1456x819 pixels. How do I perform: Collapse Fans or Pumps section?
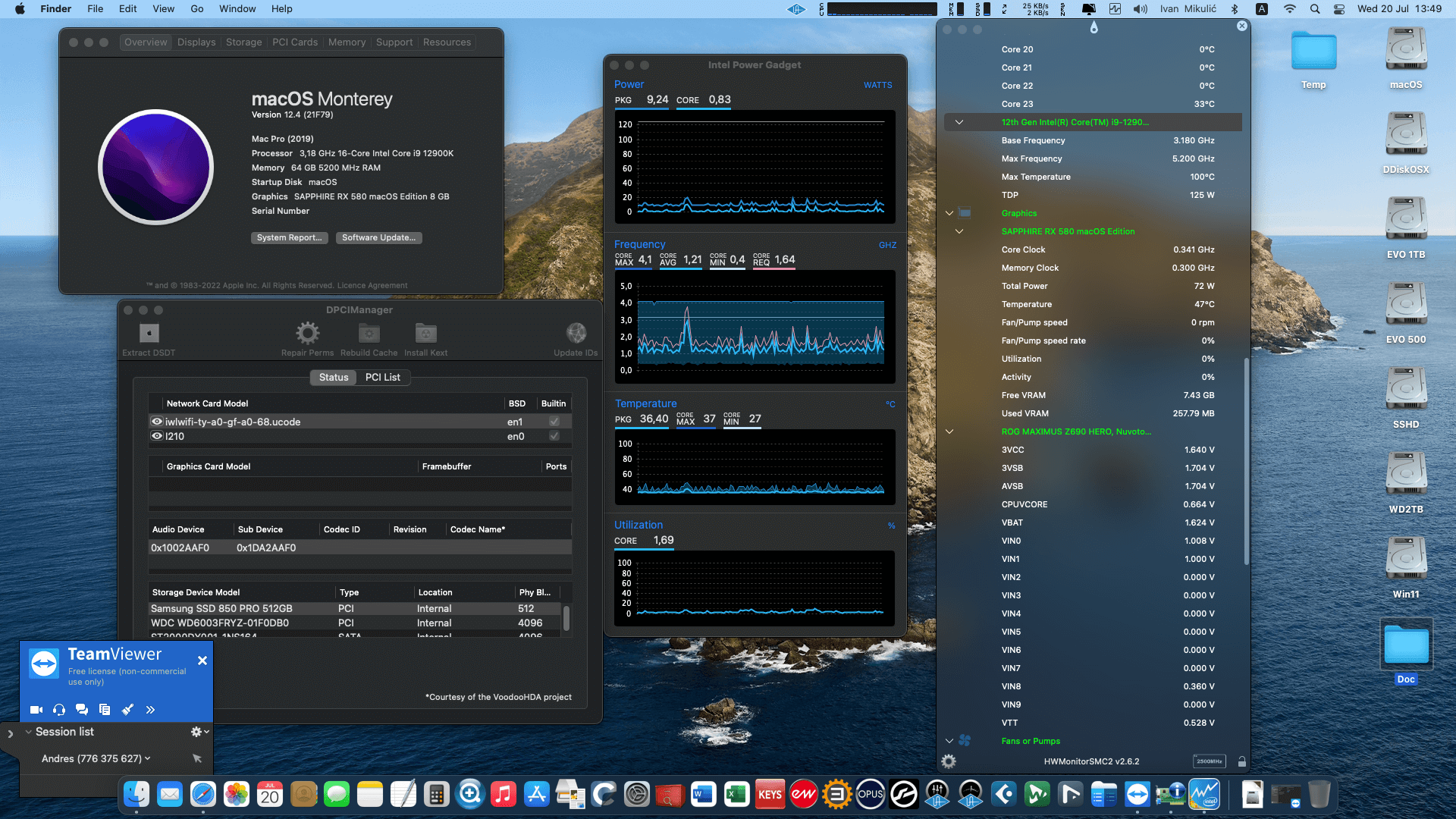949,741
